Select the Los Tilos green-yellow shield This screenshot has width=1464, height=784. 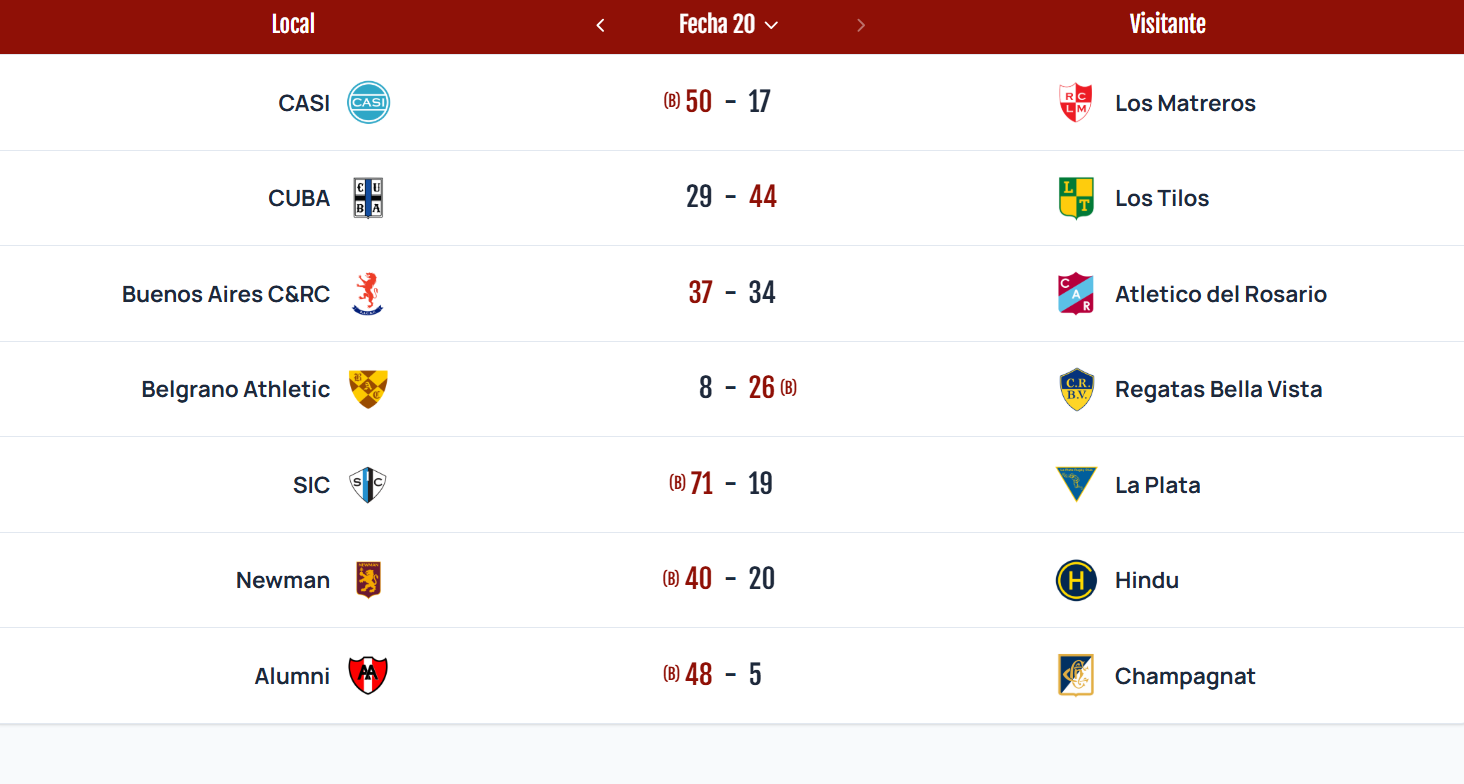1076,198
